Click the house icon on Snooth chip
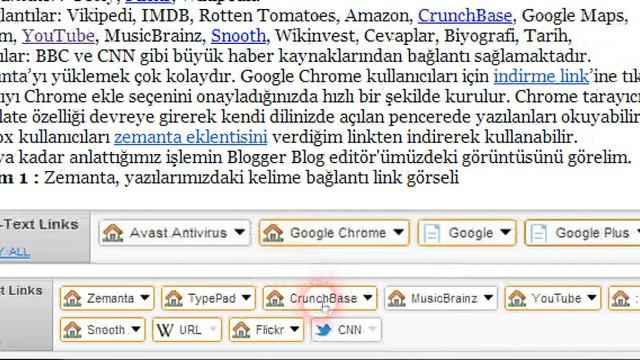The width and height of the screenshot is (640, 360). click(x=73, y=330)
